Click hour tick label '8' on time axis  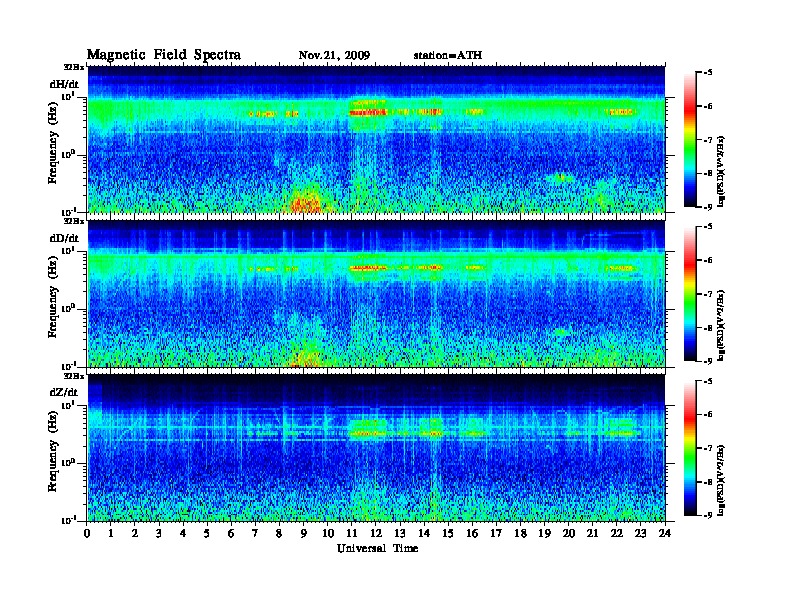point(279,533)
